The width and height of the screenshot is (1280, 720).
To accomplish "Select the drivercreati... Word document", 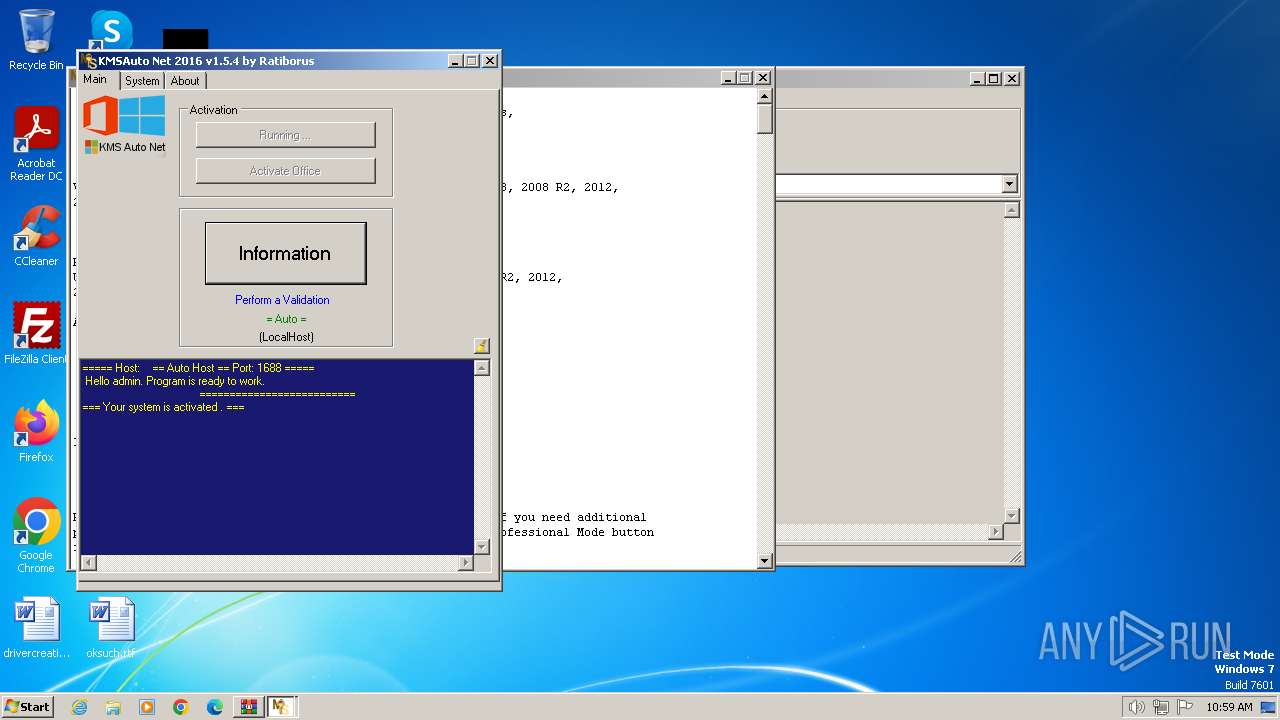I will (x=37, y=628).
